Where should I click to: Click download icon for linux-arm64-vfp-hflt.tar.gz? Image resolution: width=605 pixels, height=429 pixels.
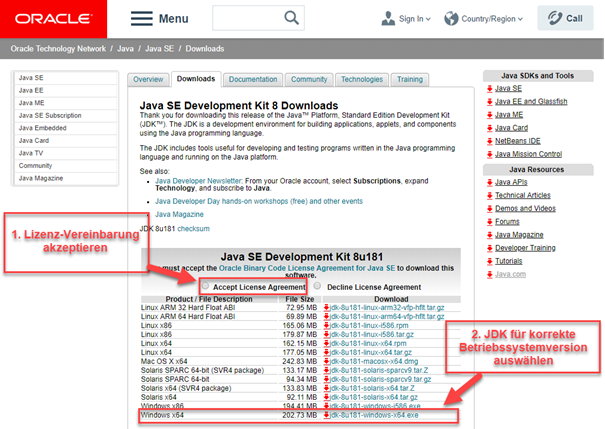[x=326, y=316]
